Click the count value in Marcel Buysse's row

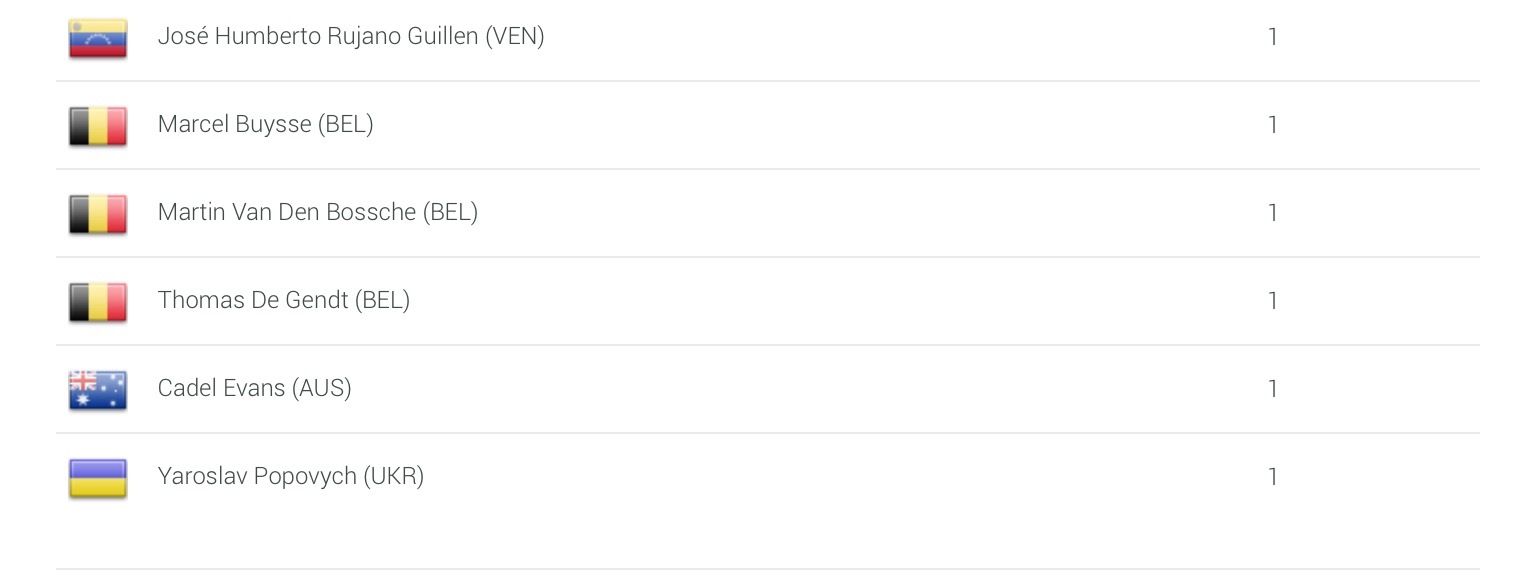coord(1272,125)
